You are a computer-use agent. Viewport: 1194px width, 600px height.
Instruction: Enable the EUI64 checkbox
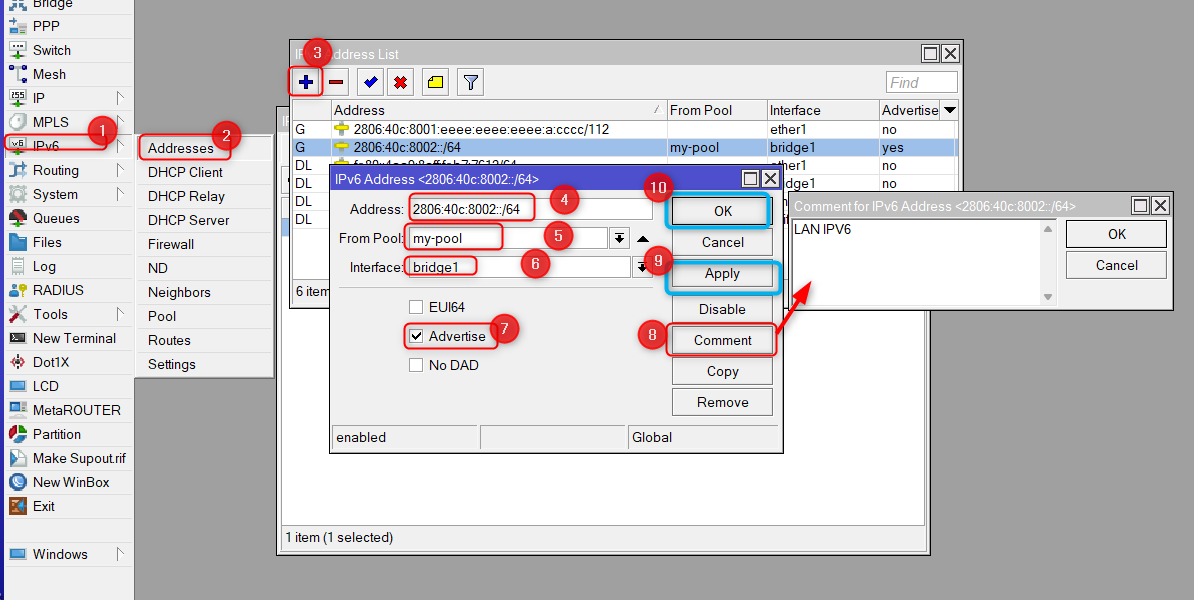click(416, 307)
